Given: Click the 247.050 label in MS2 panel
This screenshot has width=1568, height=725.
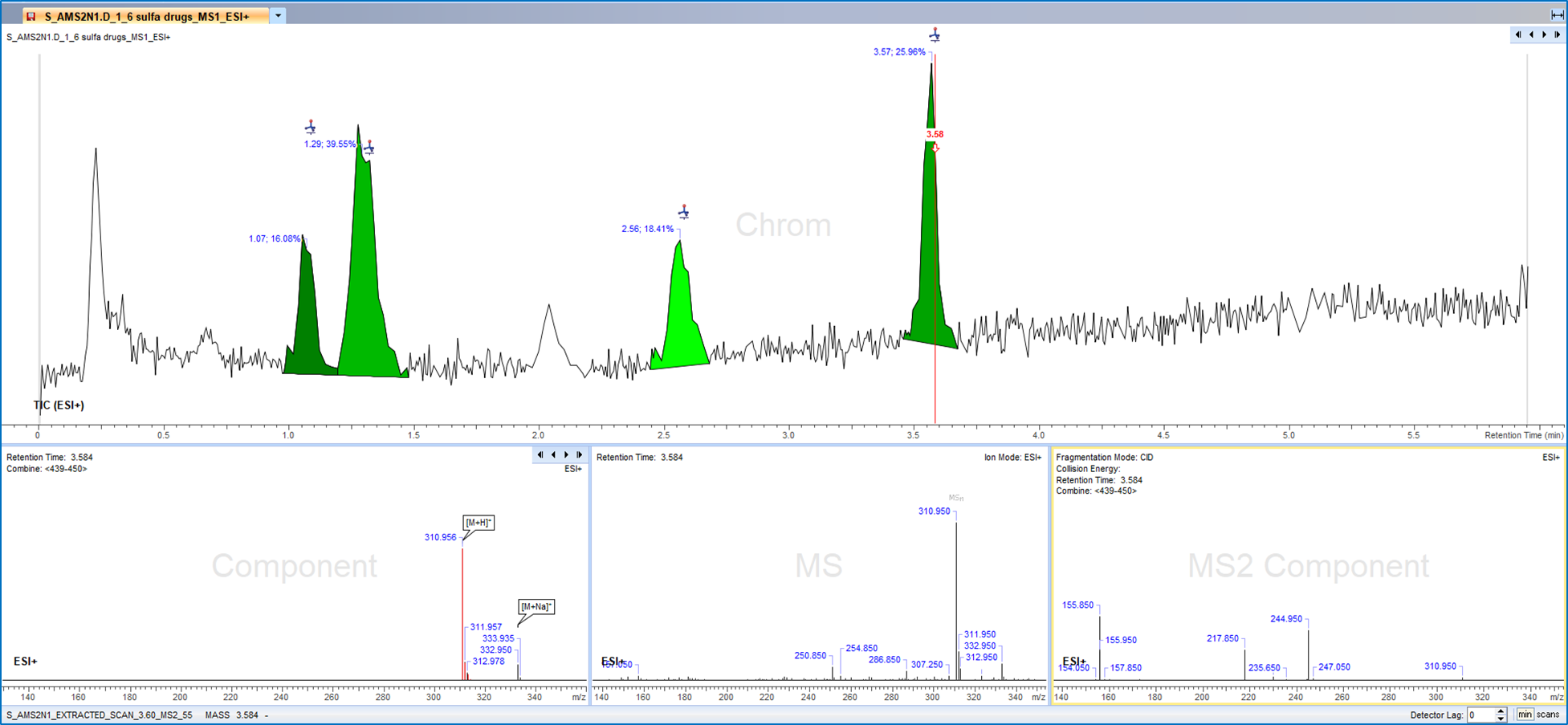Looking at the screenshot, I should coord(1334,667).
